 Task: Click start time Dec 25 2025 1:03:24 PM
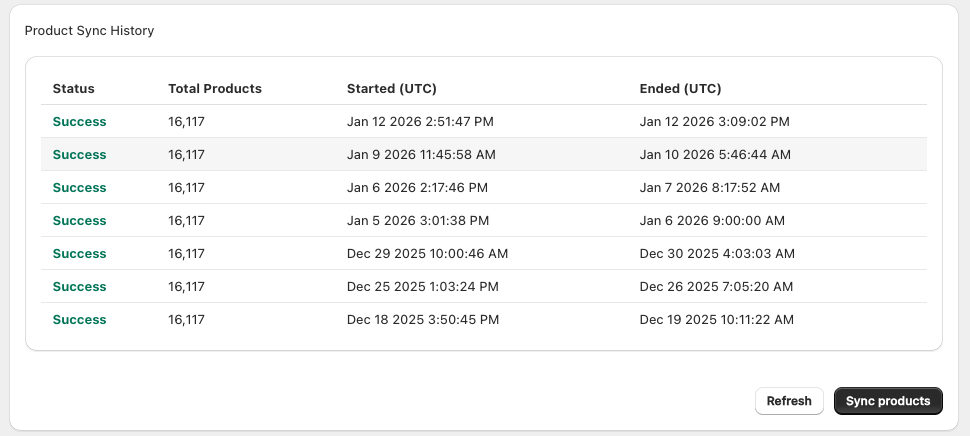pos(422,287)
